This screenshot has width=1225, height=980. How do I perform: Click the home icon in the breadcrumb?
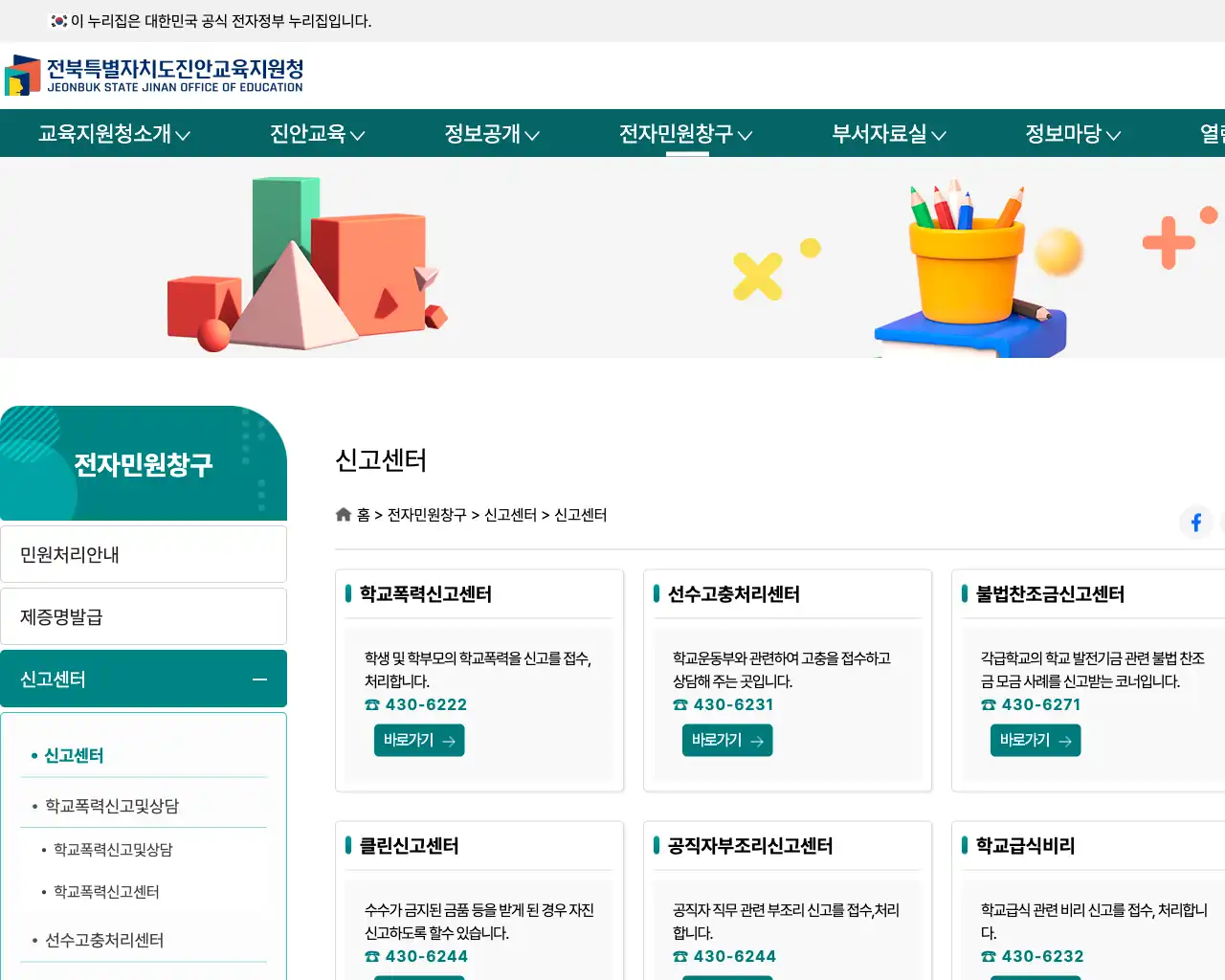[x=343, y=514]
